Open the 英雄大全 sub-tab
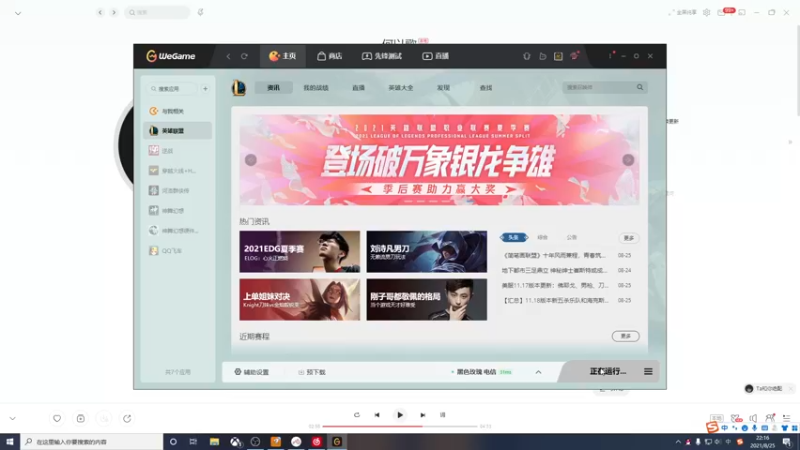Screen dimensions: 800x450 tap(401, 88)
